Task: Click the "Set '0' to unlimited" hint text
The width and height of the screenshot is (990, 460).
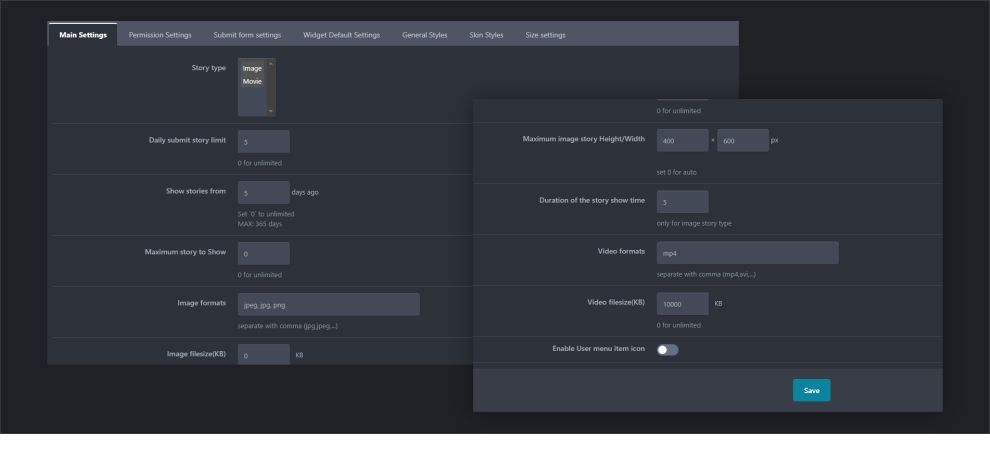Action: click(266, 214)
